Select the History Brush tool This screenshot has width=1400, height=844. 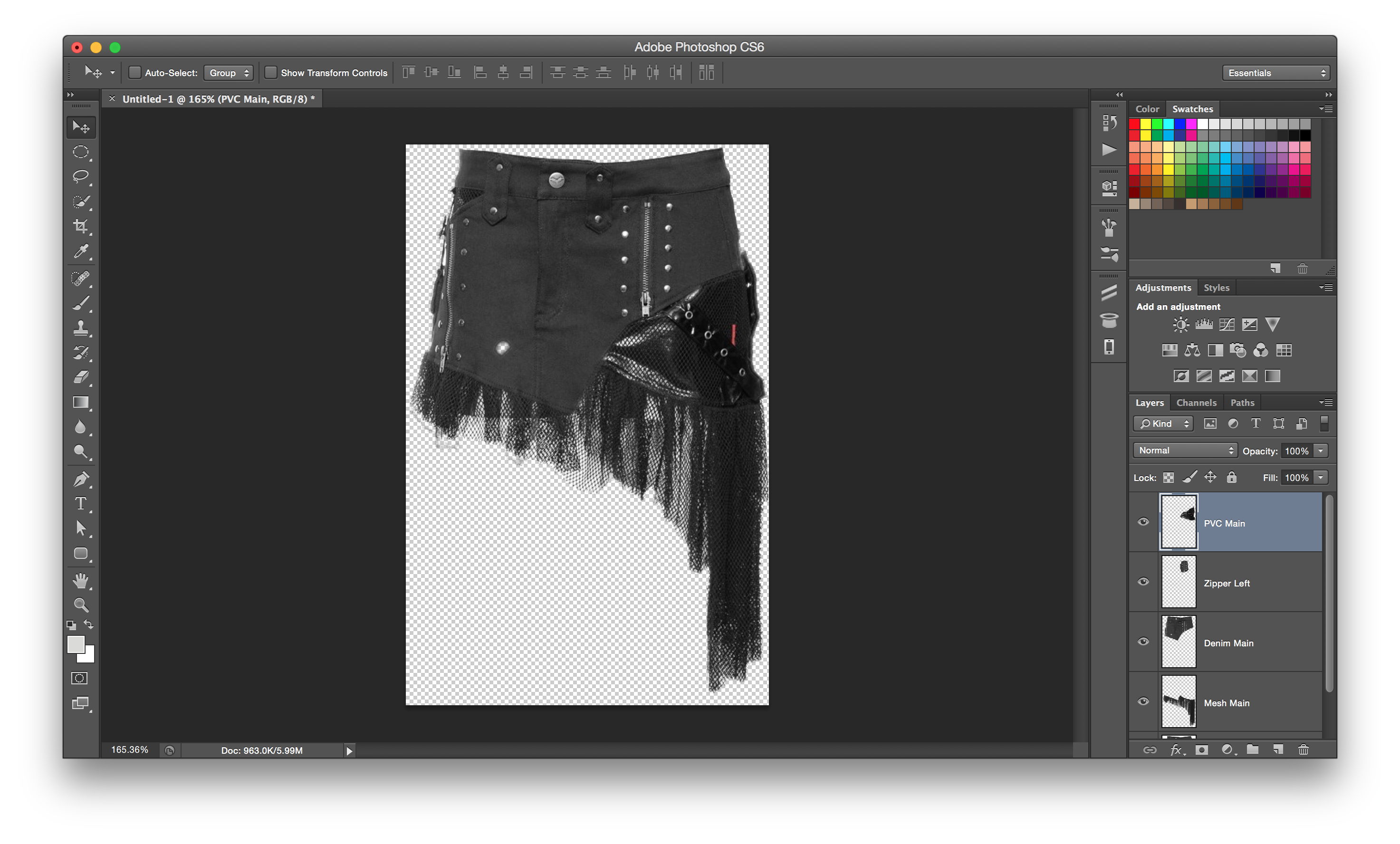(x=81, y=353)
